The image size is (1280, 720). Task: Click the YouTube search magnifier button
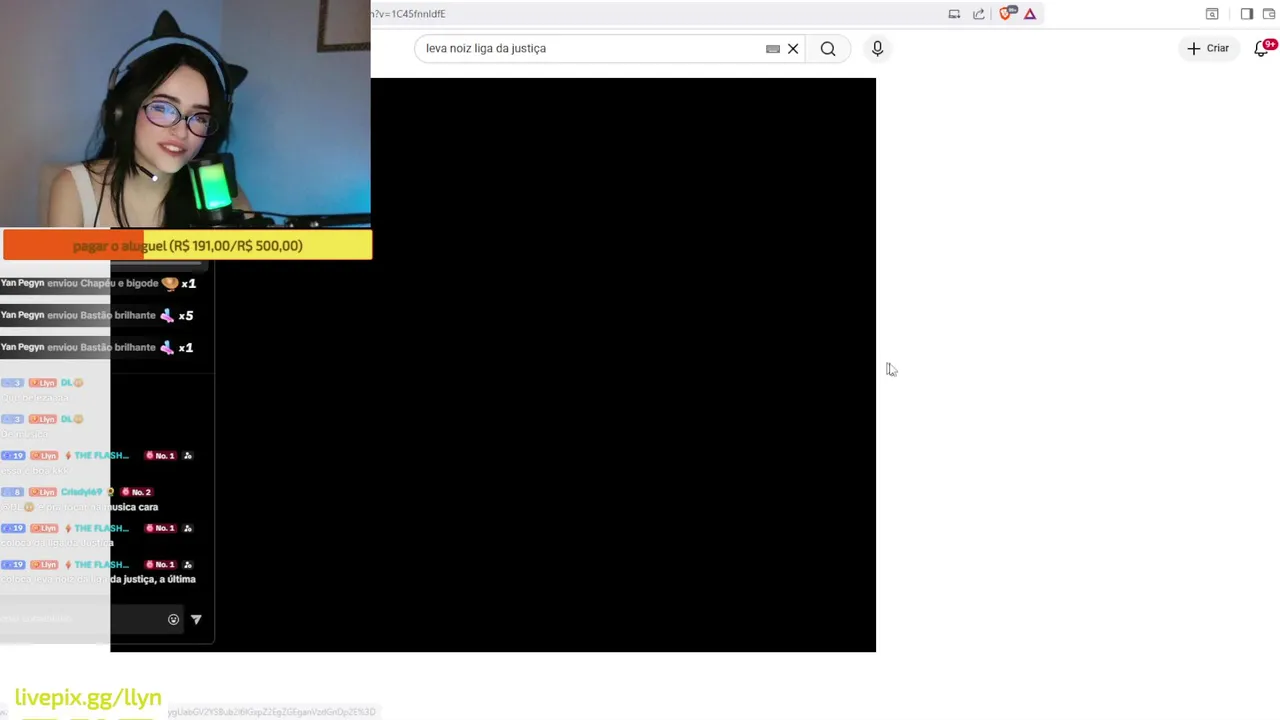(828, 48)
